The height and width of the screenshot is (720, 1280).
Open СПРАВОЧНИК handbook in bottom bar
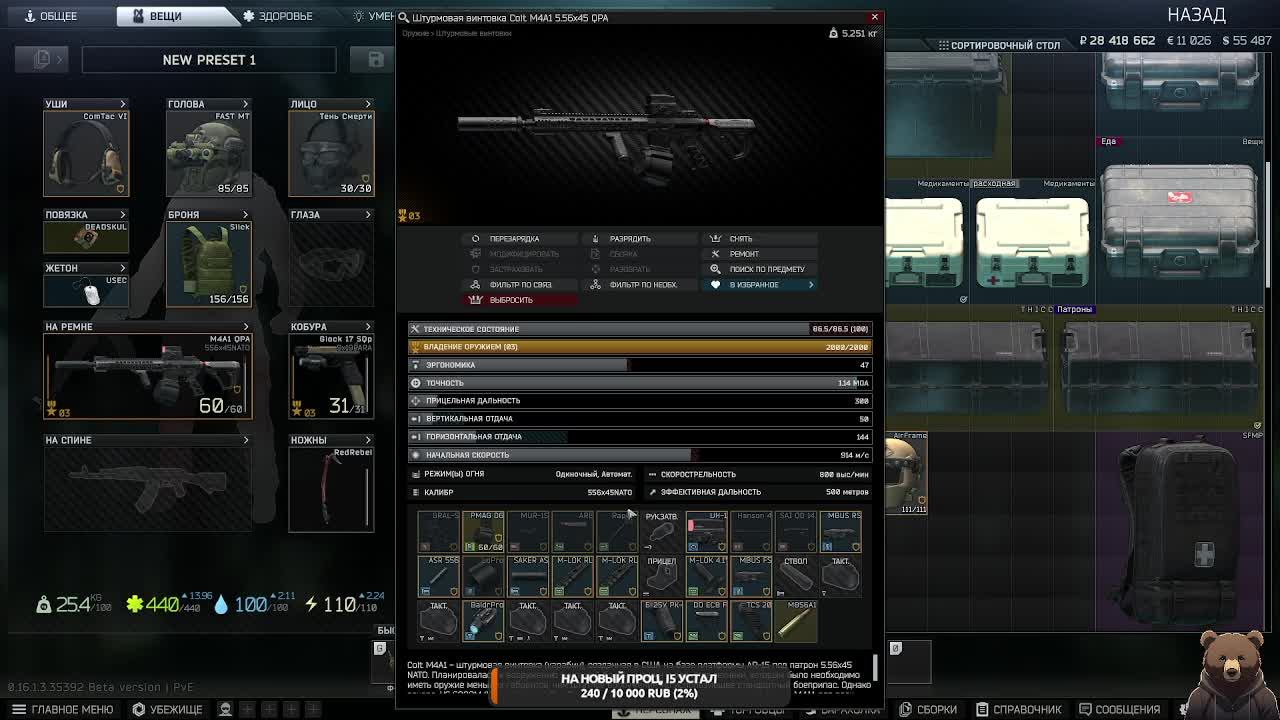click(x=1019, y=709)
